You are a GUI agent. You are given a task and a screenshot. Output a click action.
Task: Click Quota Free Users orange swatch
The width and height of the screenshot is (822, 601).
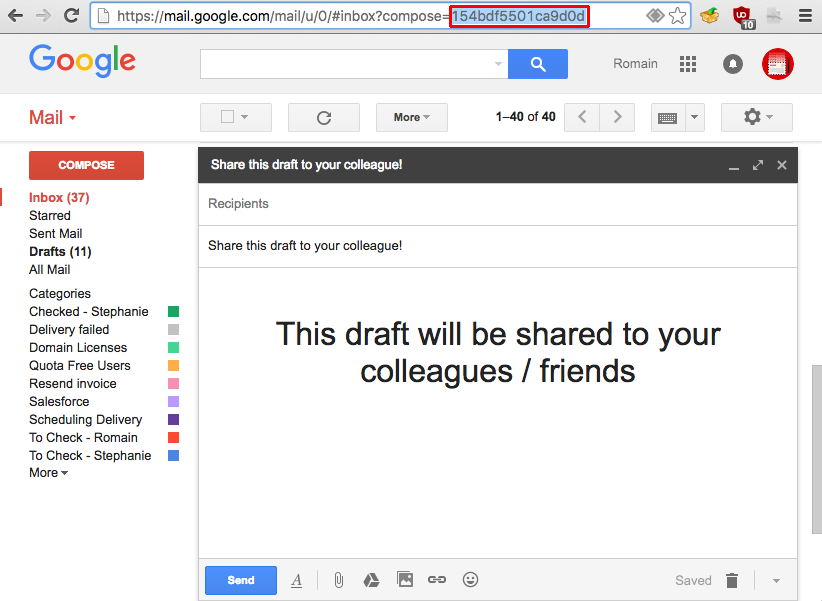[x=173, y=366]
